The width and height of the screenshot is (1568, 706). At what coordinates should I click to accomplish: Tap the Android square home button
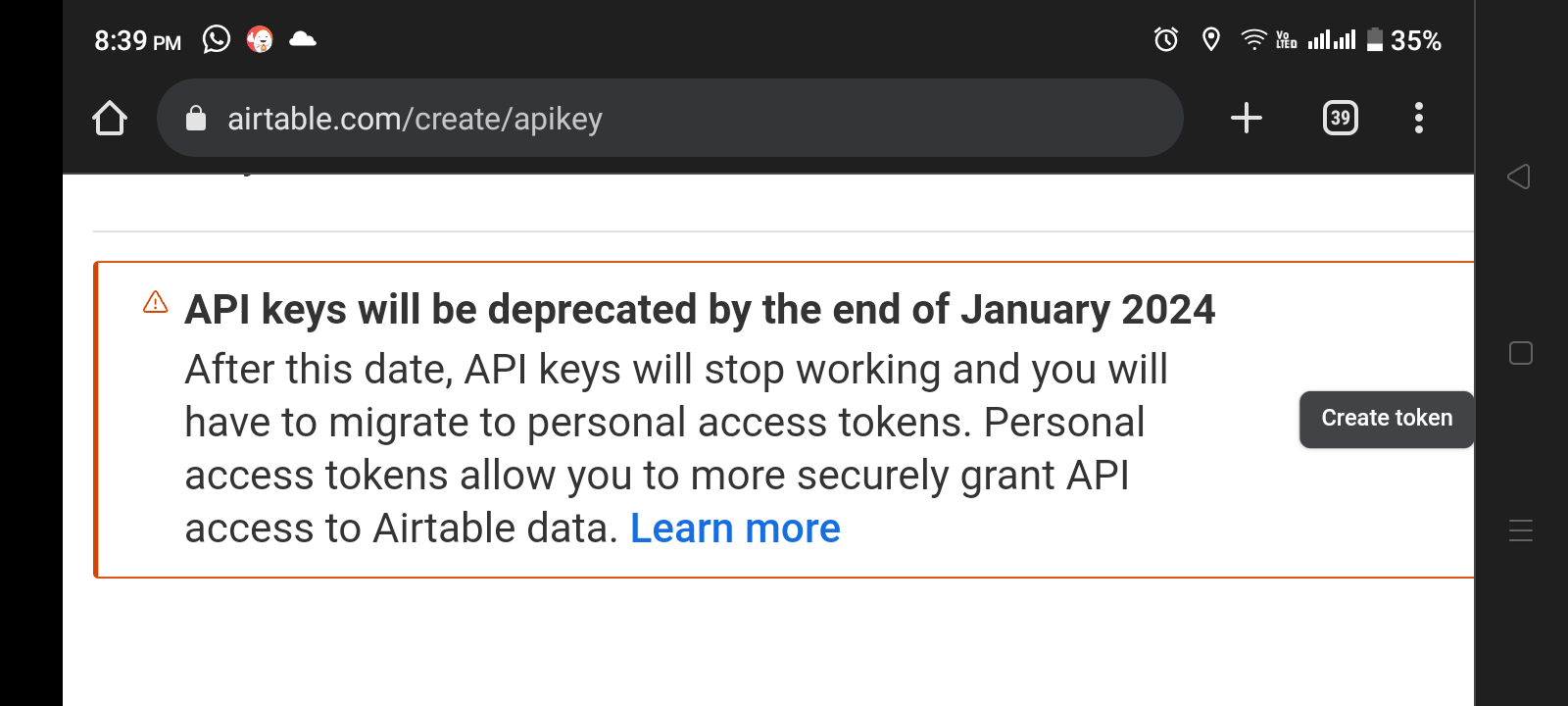click(1521, 353)
